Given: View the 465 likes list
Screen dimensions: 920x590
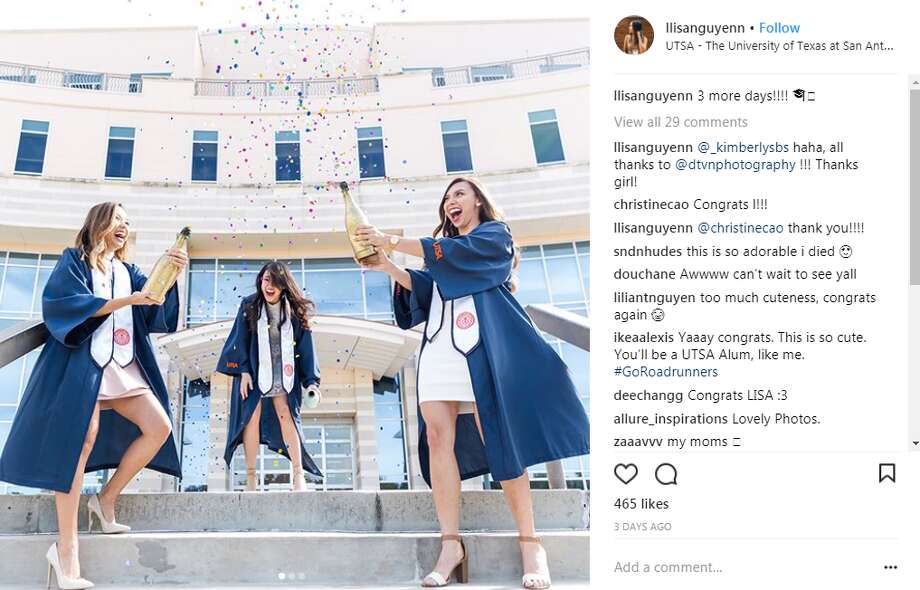Looking at the screenshot, I should pos(641,504).
